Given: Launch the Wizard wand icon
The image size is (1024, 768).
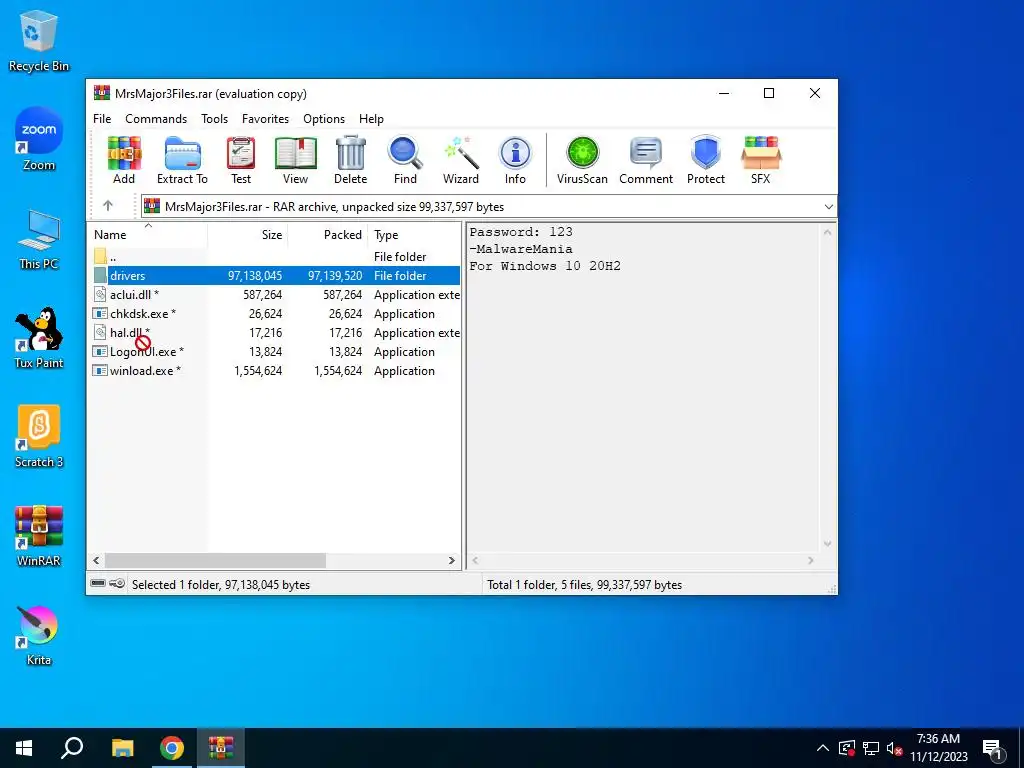Looking at the screenshot, I should click(461, 160).
